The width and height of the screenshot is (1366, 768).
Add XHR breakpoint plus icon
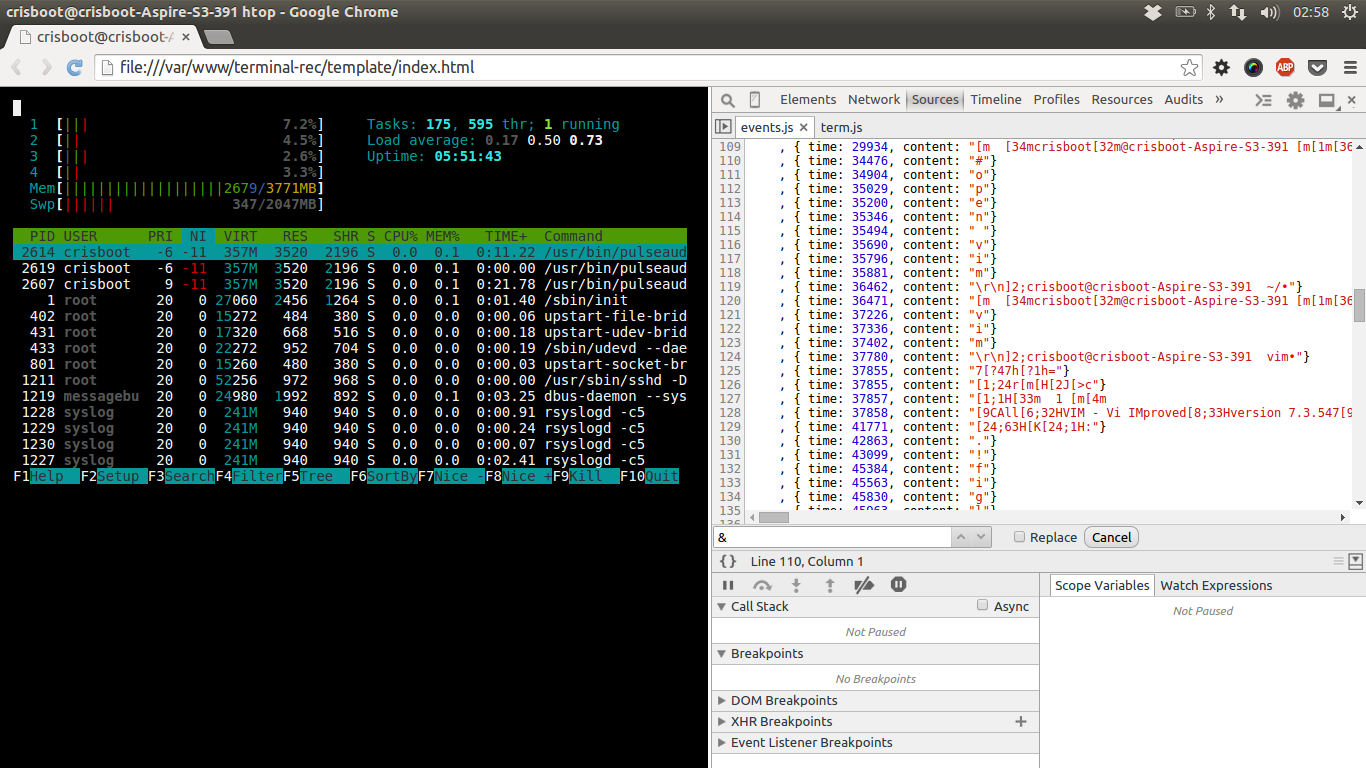tap(1021, 721)
